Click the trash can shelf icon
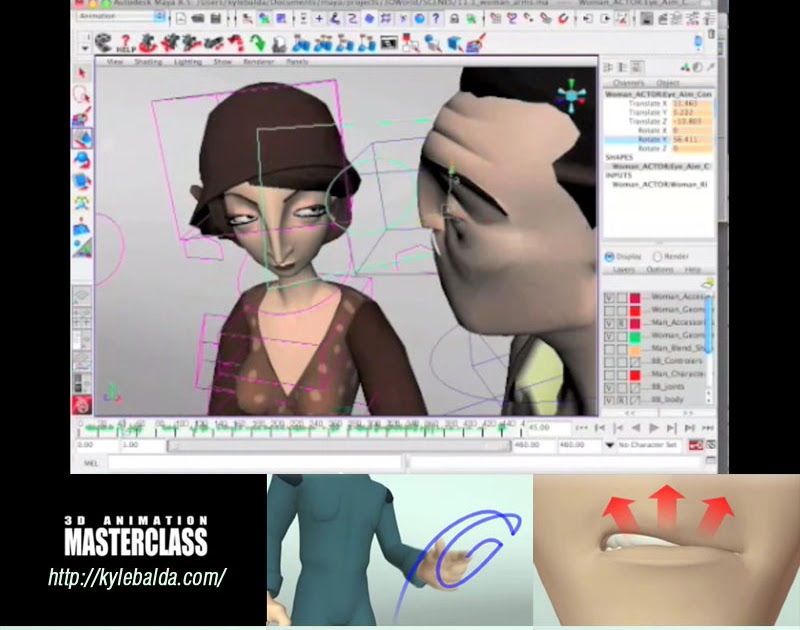800x630 pixels. pos(711,35)
